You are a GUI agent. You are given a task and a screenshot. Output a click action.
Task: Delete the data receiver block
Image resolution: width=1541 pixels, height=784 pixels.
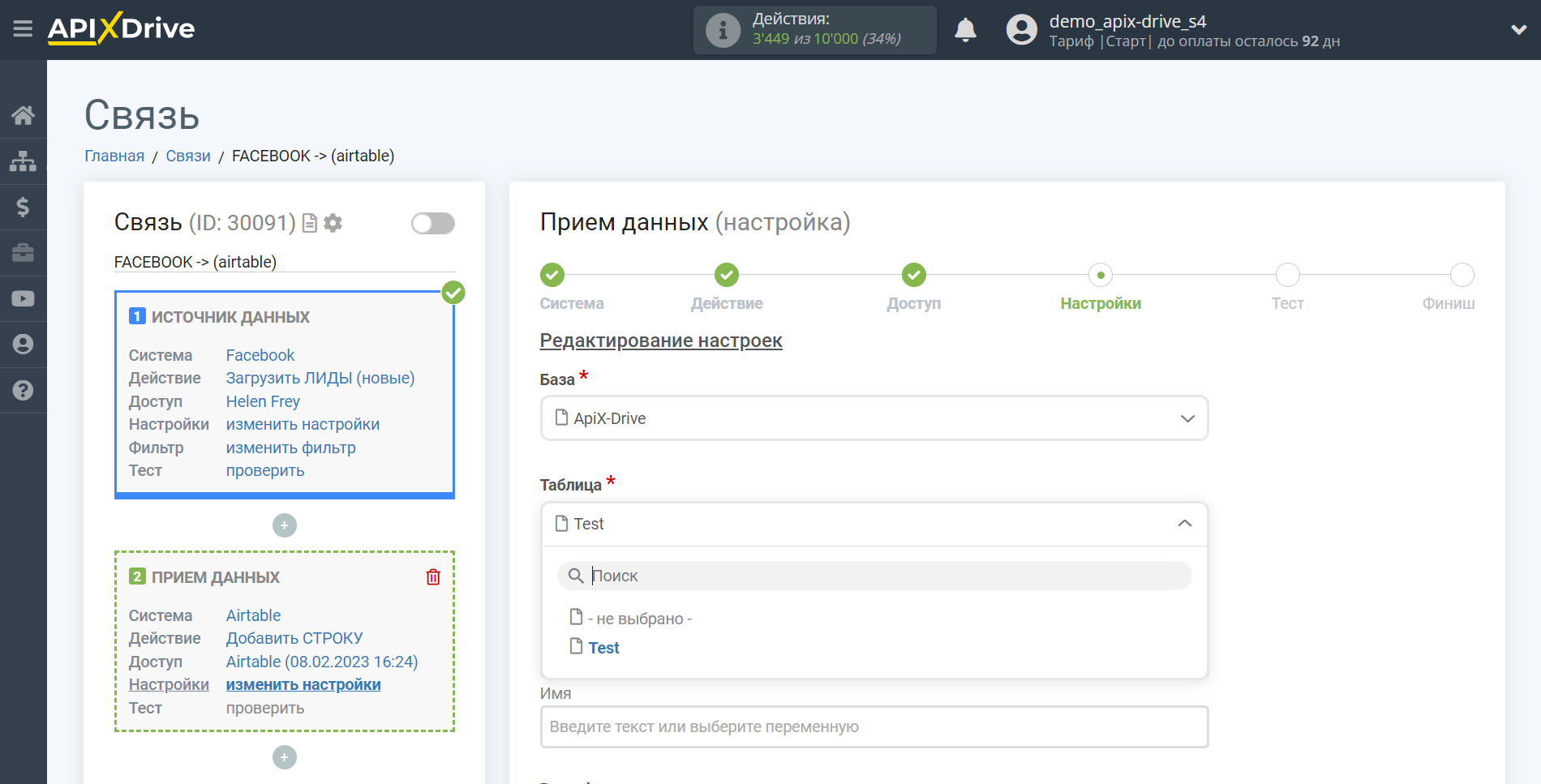433,576
